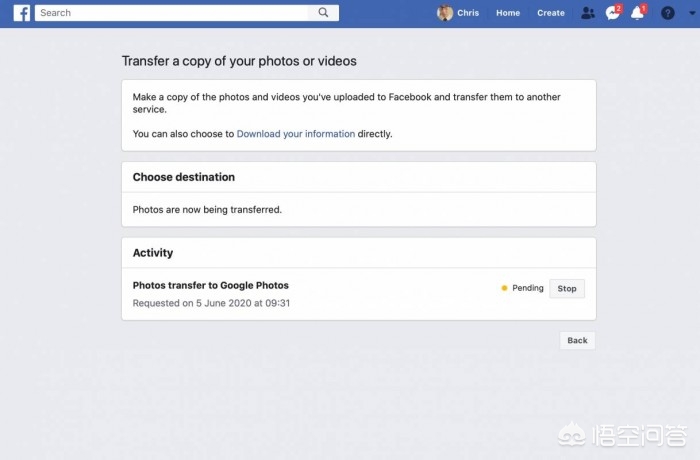700x460 pixels.
Task: Click the yellow Pending status dot
Action: point(504,288)
